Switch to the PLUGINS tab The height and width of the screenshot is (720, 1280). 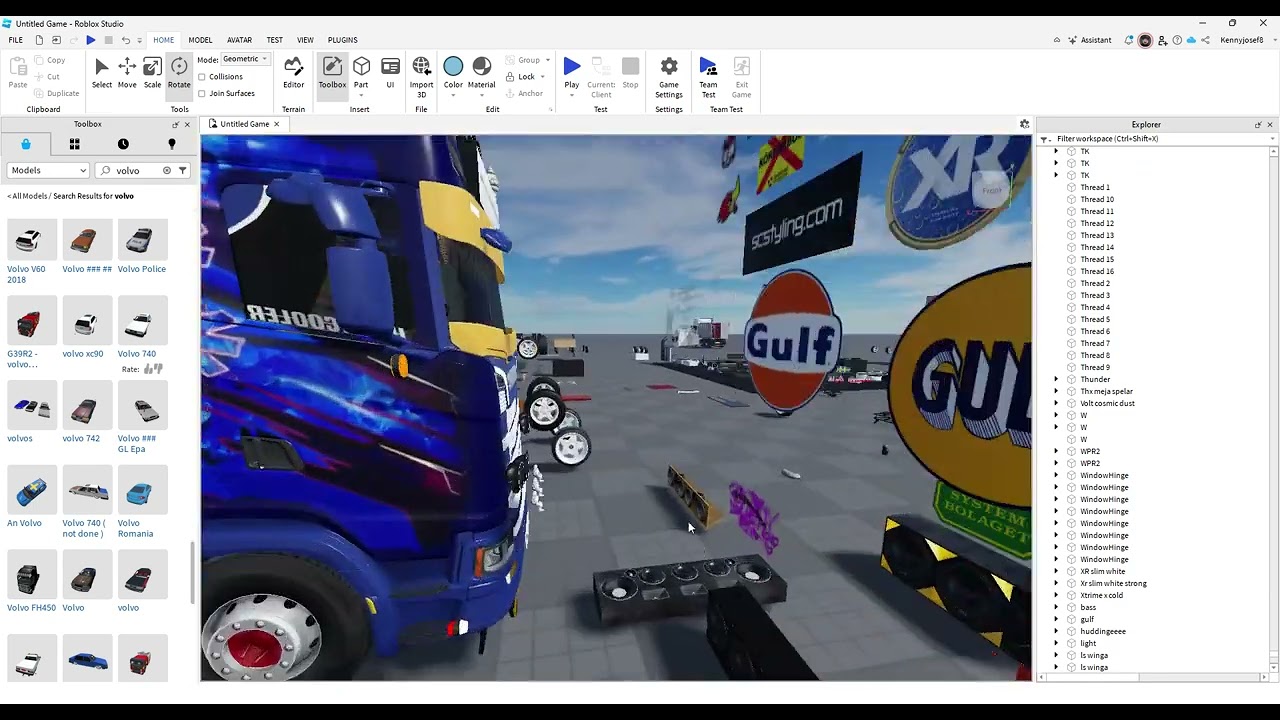(x=342, y=40)
